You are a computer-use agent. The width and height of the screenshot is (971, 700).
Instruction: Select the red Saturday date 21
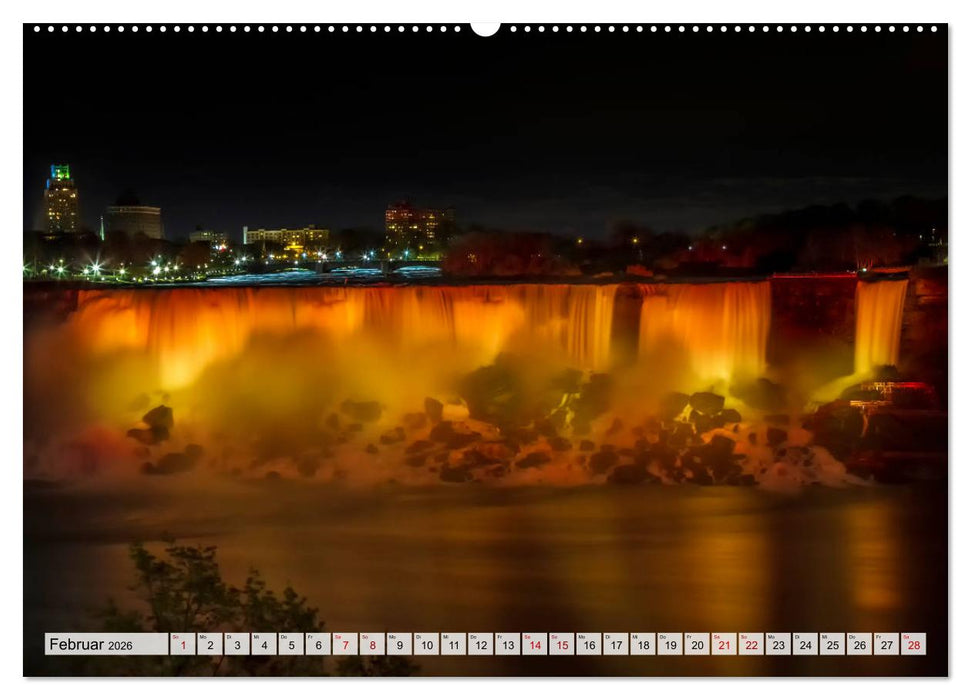[723, 645]
